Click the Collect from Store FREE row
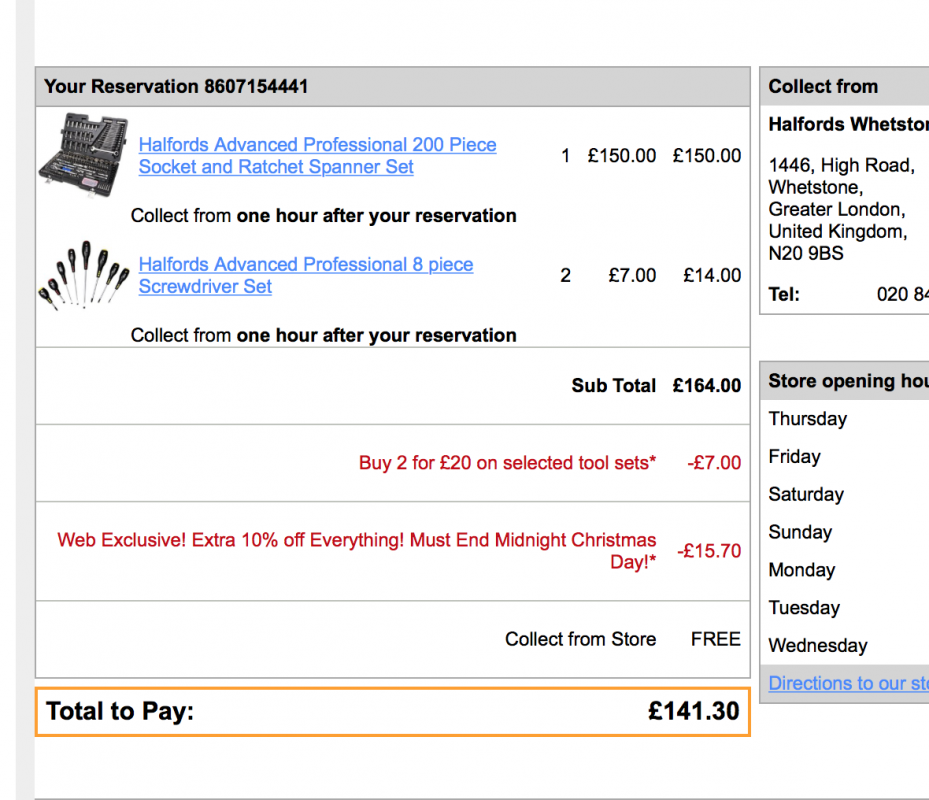The height and width of the screenshot is (800, 929). click(x=580, y=638)
